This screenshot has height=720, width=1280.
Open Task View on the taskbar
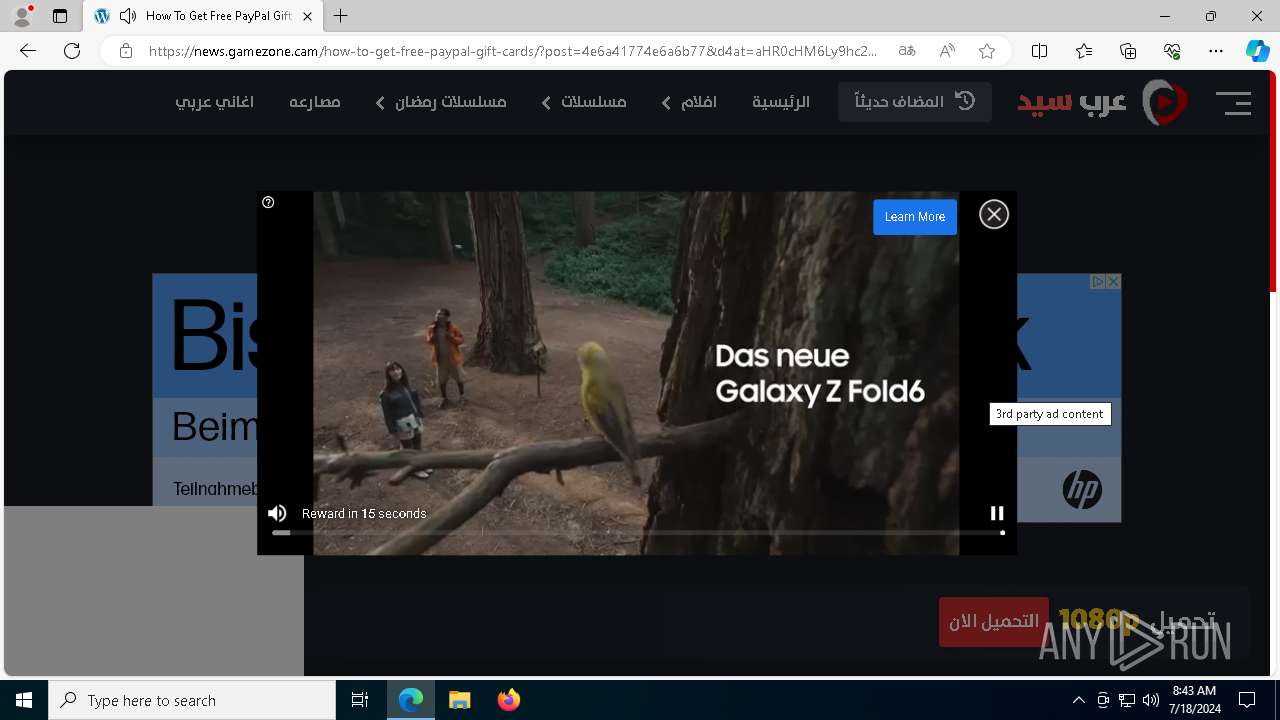point(360,700)
